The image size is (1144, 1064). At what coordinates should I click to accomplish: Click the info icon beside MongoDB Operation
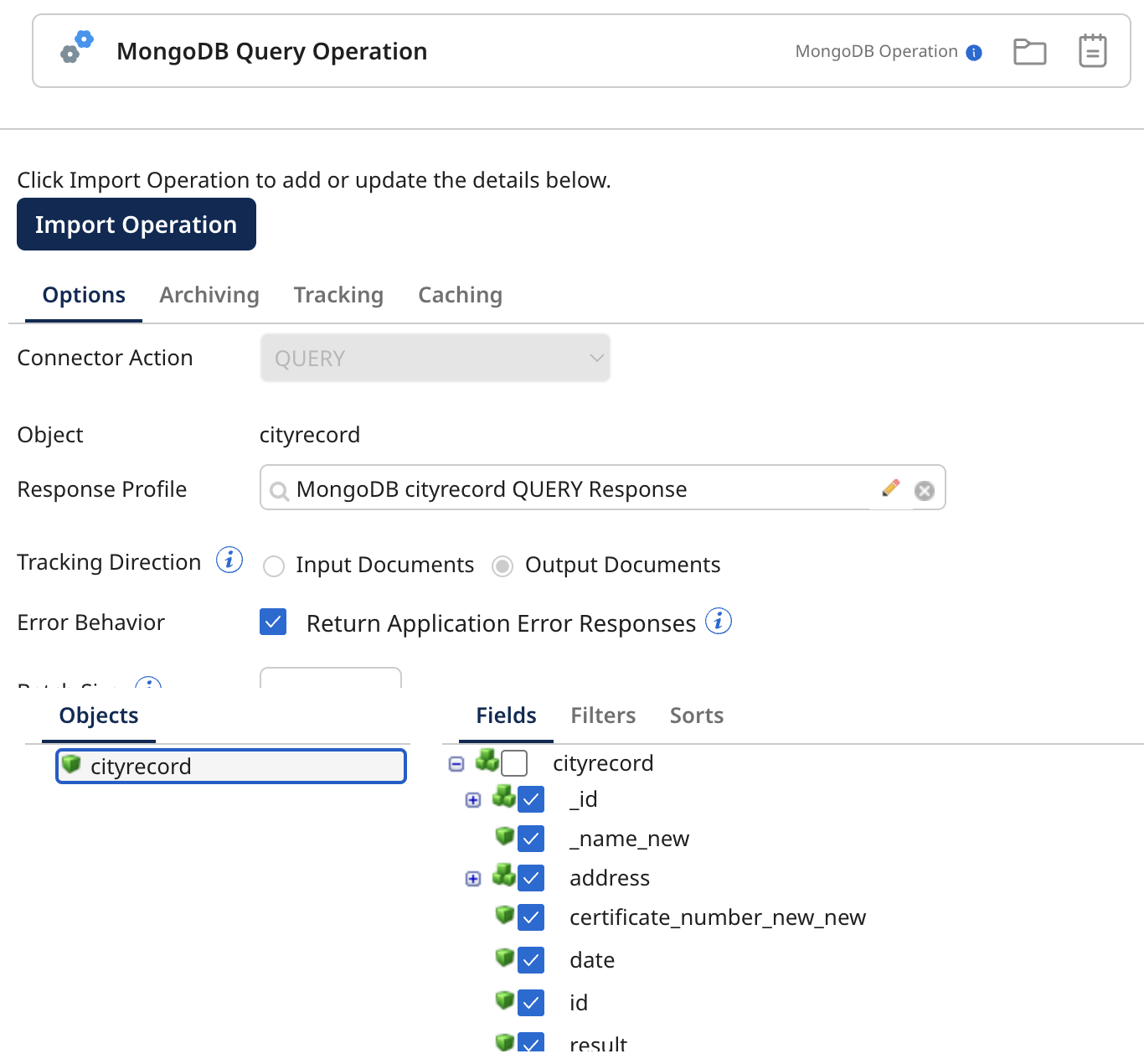974,53
